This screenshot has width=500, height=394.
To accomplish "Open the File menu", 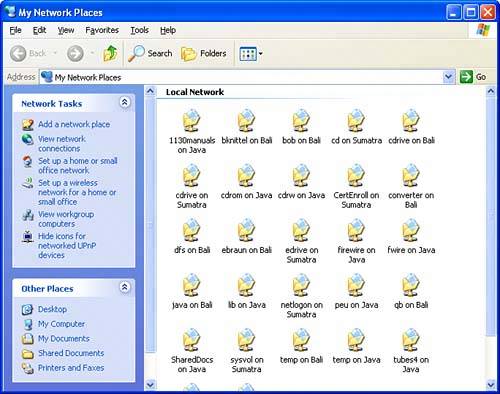I will (x=15, y=30).
